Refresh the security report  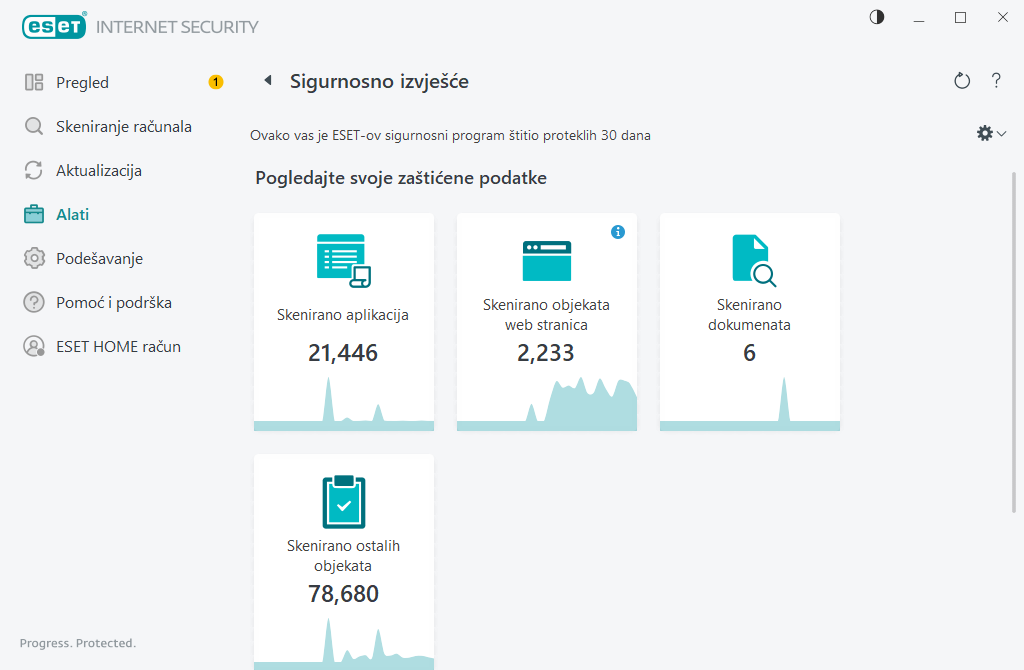pos(962,81)
